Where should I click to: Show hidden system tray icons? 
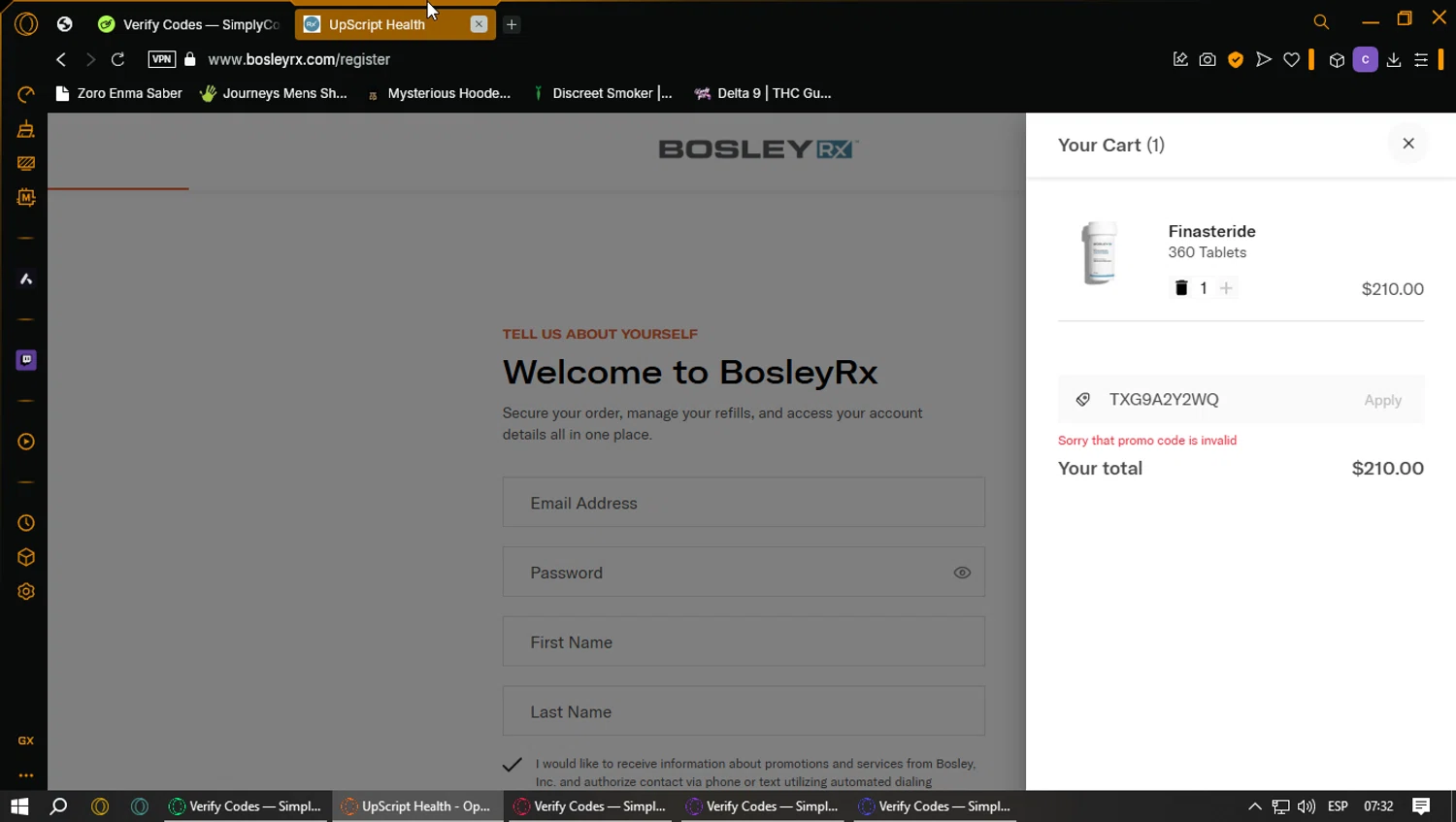(1254, 806)
